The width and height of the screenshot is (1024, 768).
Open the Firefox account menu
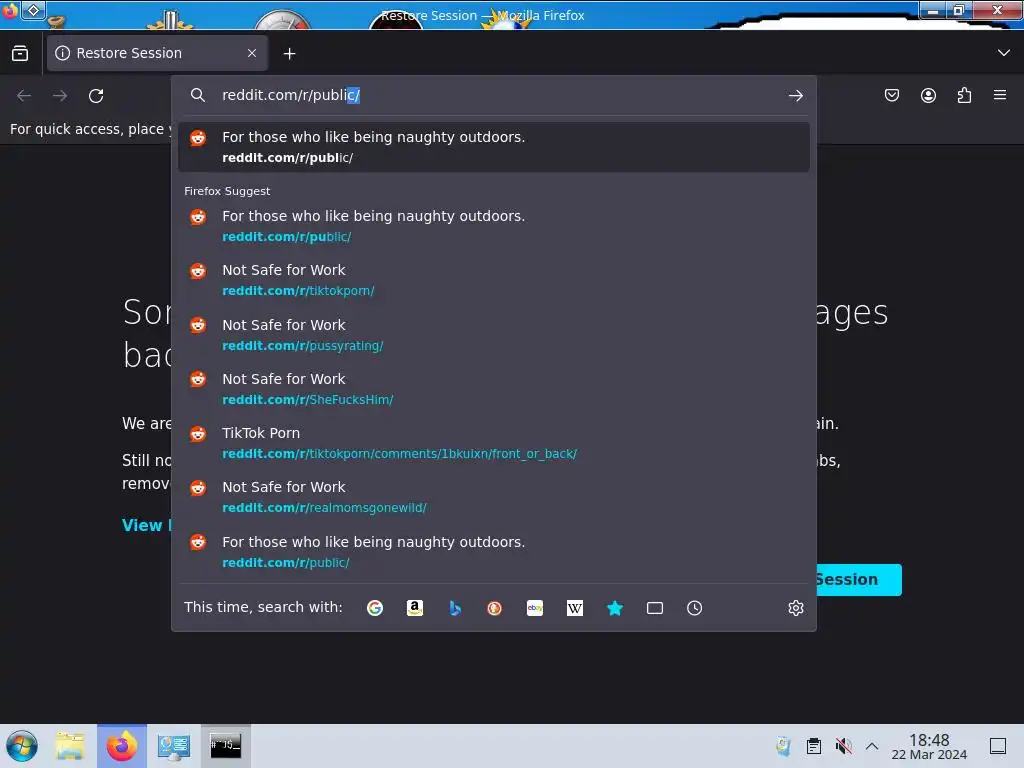[x=928, y=95]
